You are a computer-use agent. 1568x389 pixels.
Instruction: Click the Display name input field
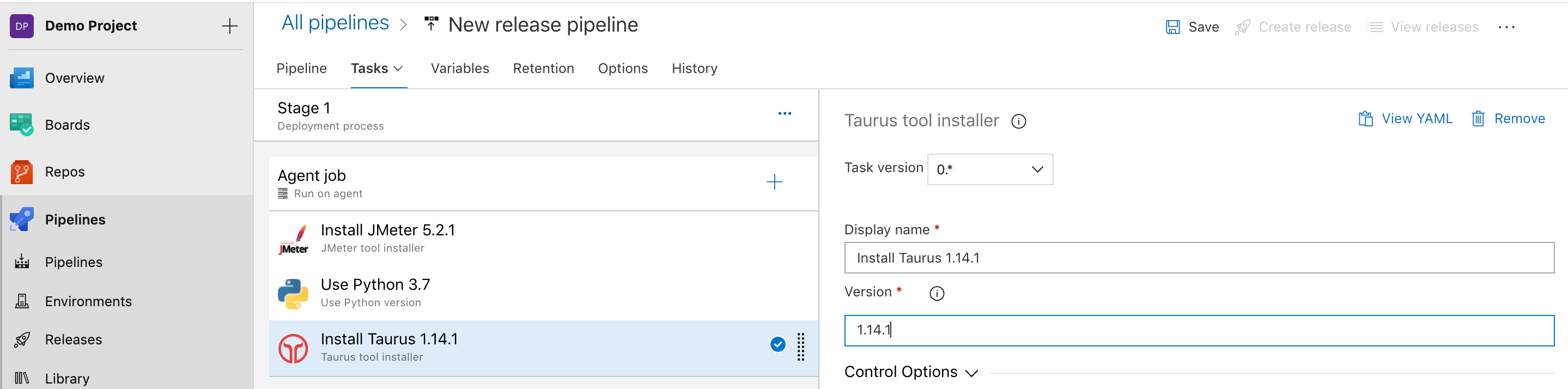pos(1199,258)
